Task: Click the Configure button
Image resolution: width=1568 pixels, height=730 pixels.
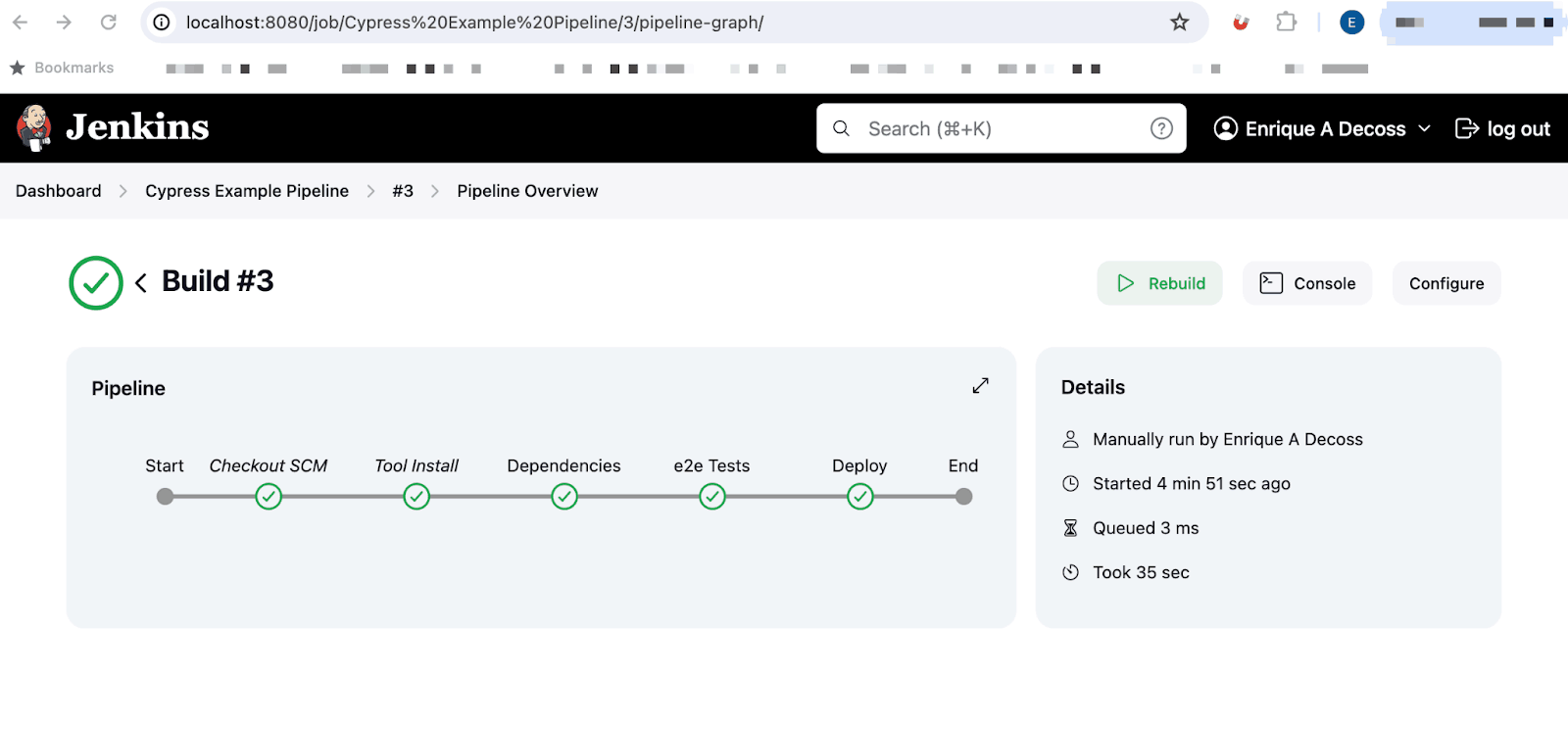Action: [1446, 283]
